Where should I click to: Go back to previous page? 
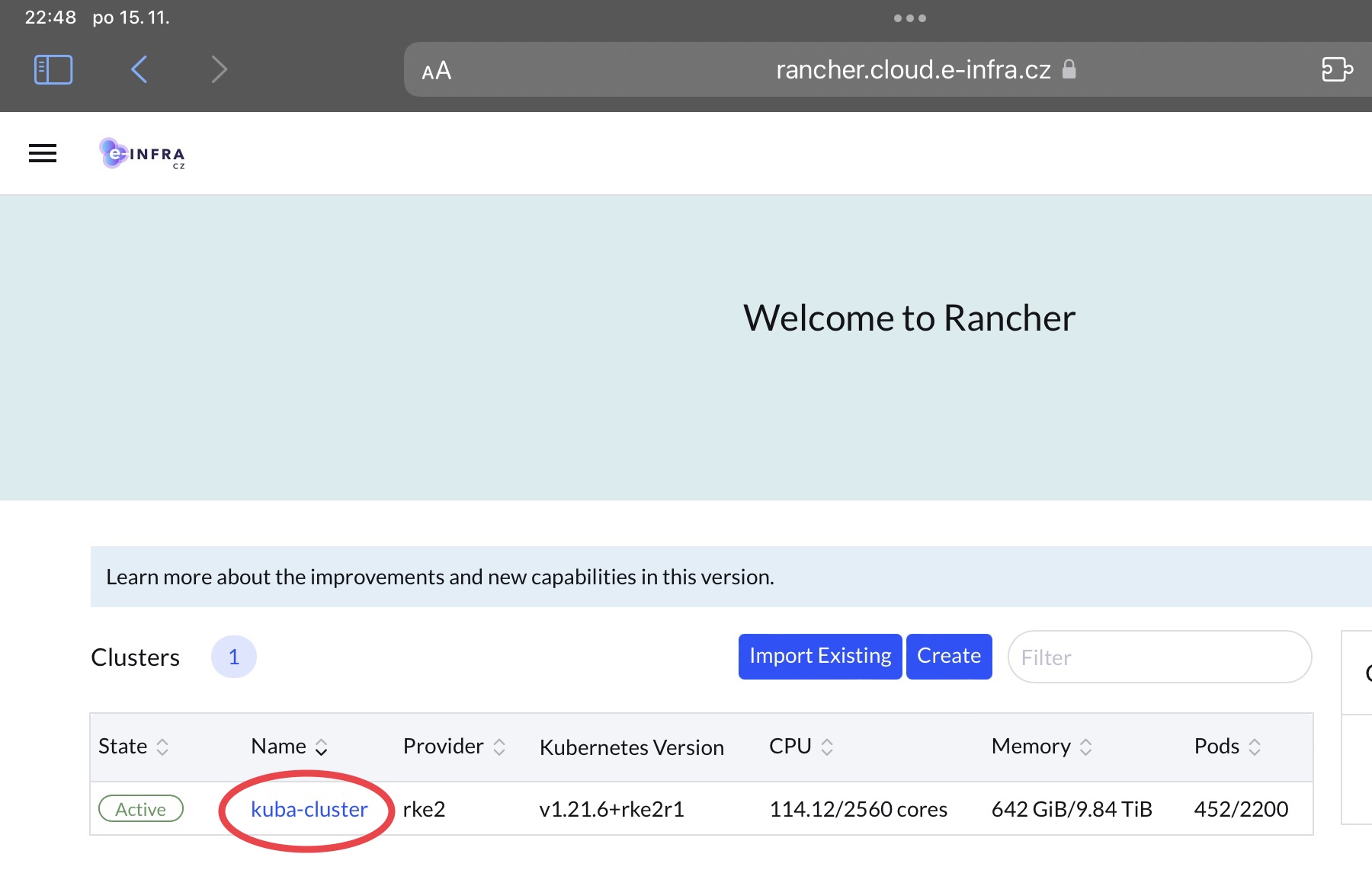tap(139, 69)
